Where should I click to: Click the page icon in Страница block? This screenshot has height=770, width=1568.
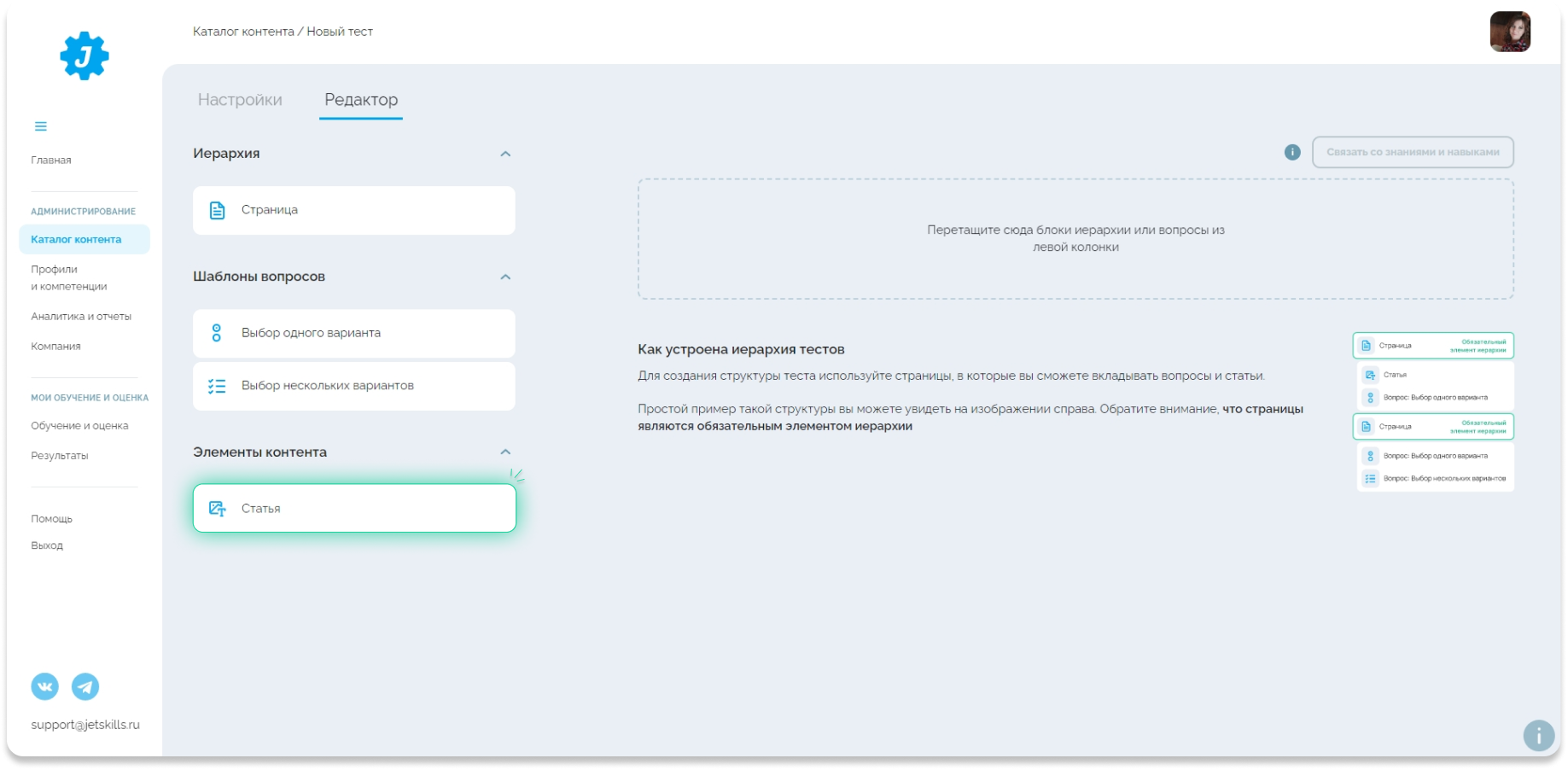(218, 210)
